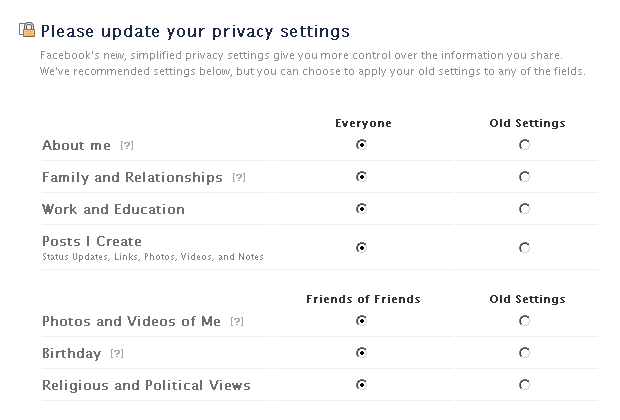
Task: Choose Old Settings for Religious and Political Views
Action: [525, 385]
